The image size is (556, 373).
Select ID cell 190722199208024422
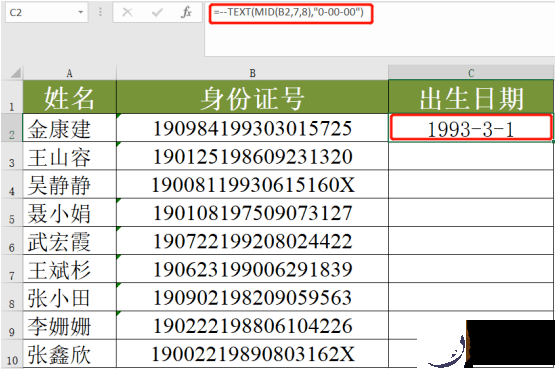(252, 240)
